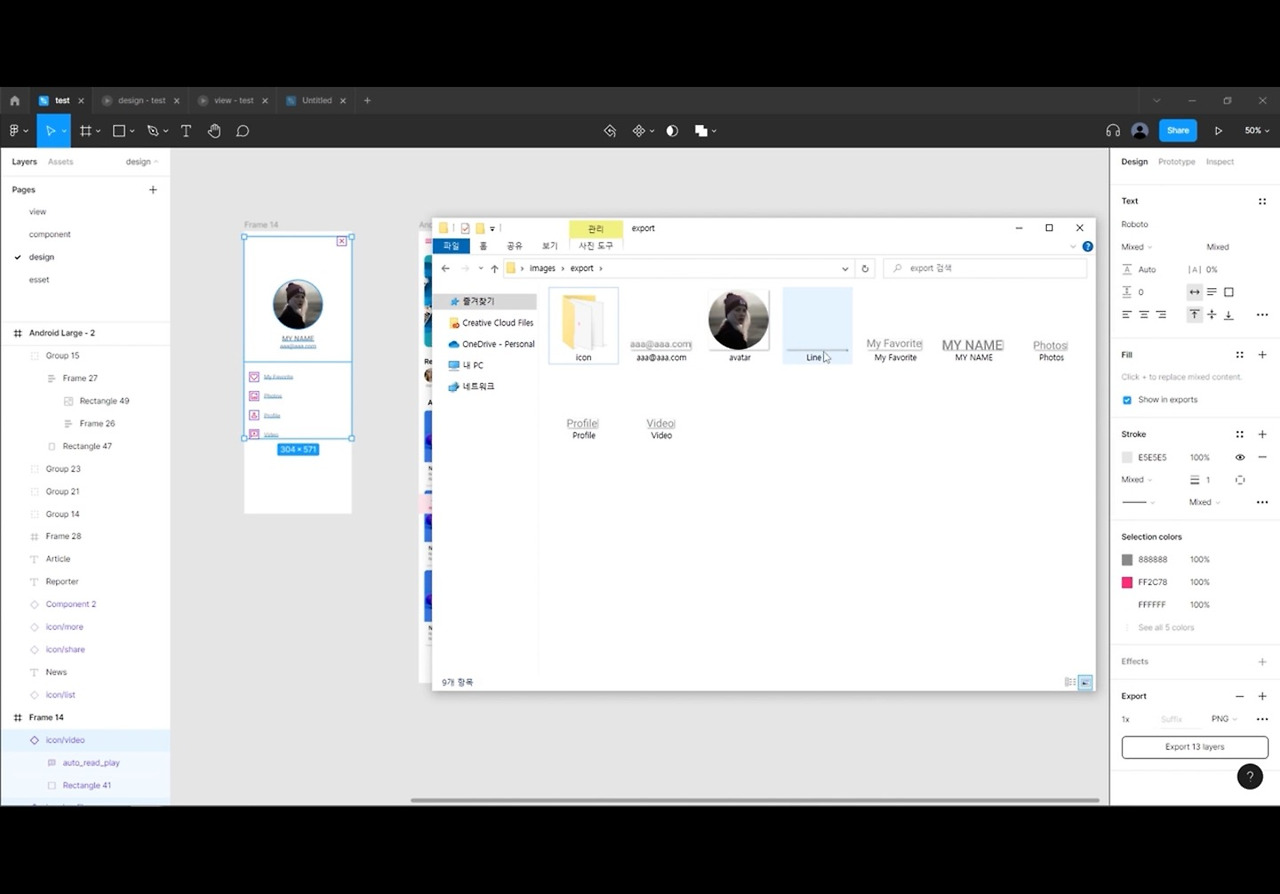Open Figma tab list chevron dropdown
The width and height of the screenshot is (1280, 894).
1157,101
